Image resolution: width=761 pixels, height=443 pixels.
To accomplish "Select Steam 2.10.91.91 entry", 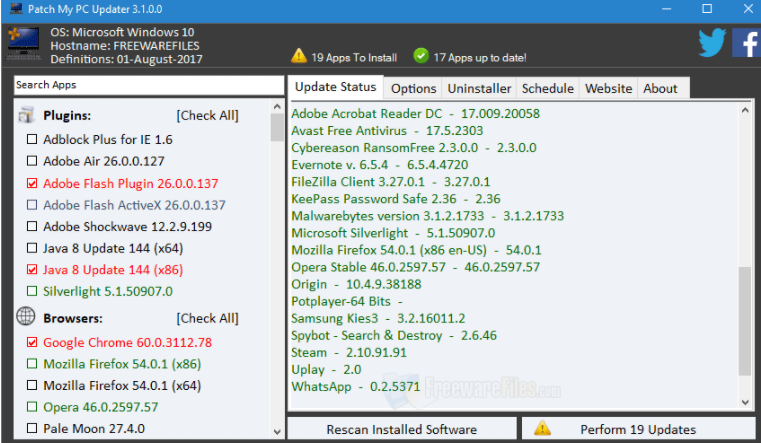I will click(x=349, y=352).
